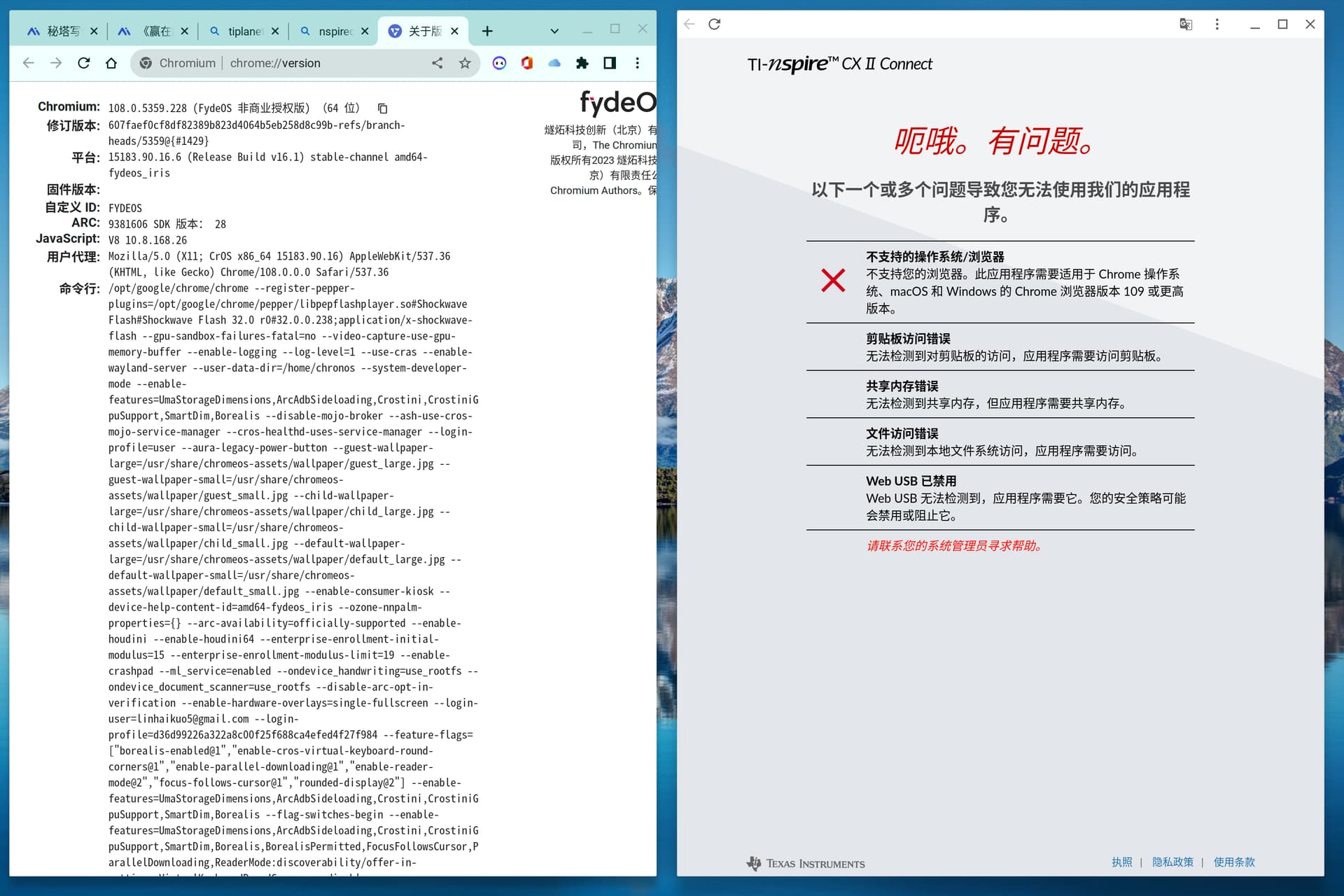Select the FYDEOS custom ID value
This screenshot has height=896, width=1344.
pos(125,209)
